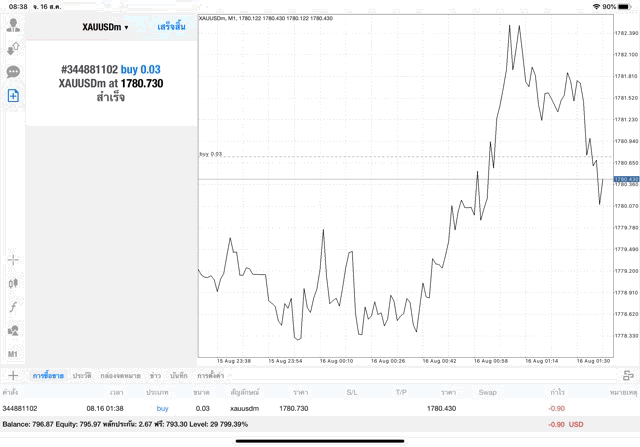Open the accounts profile icon
Image resolution: width=640 pixels, height=447 pixels.
click(13, 24)
